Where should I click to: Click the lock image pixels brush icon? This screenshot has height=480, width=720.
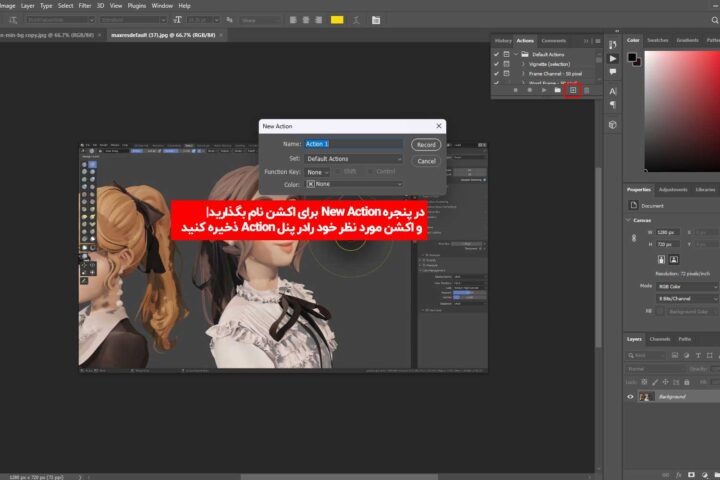click(655, 382)
